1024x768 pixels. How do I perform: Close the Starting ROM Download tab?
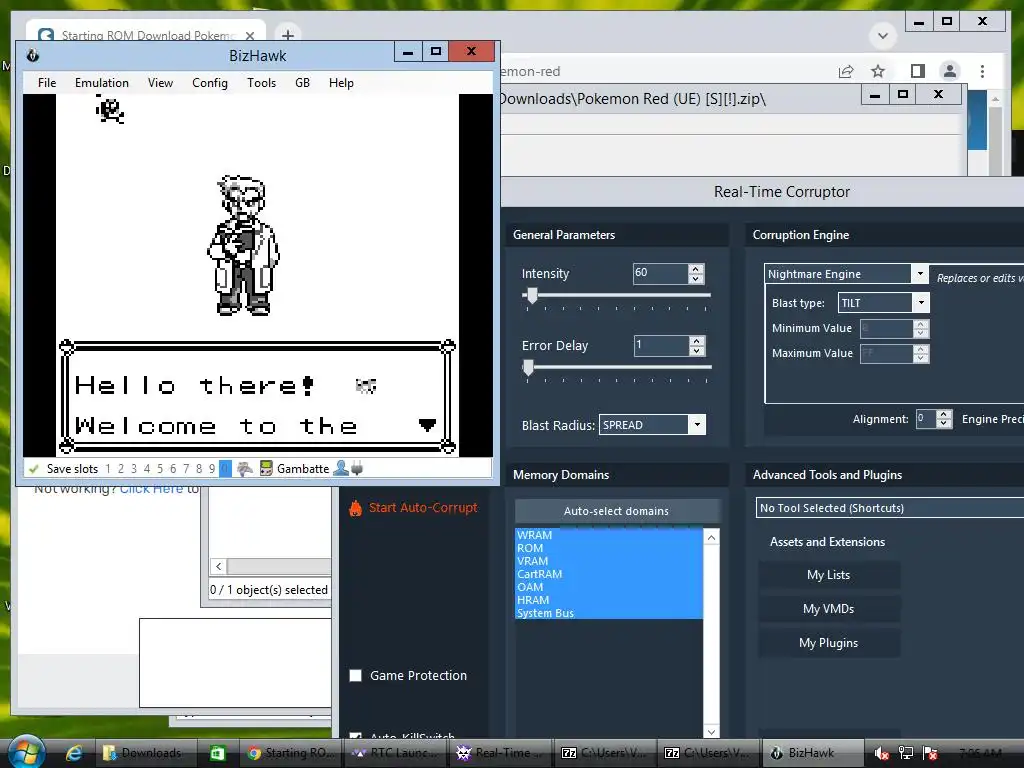pyautogui.click(x=249, y=35)
